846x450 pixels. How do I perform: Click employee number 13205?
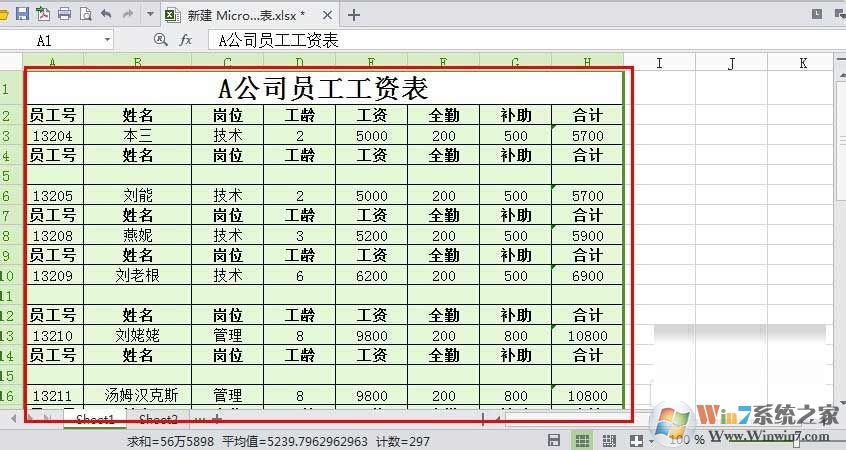click(53, 195)
